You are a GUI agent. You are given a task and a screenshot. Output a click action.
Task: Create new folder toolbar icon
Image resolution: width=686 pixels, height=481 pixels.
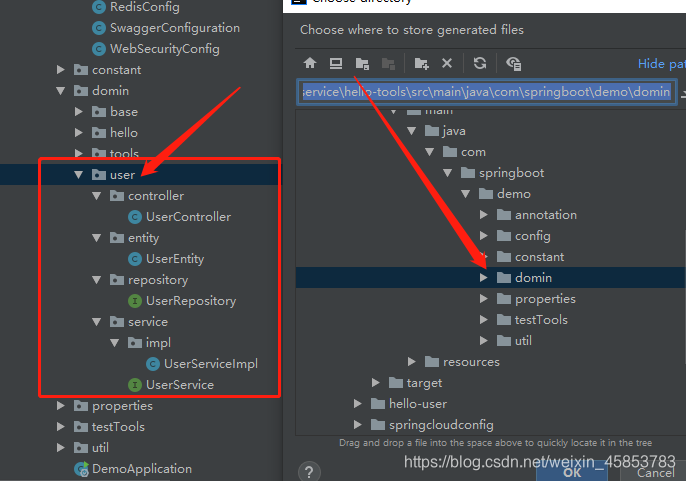coord(421,64)
